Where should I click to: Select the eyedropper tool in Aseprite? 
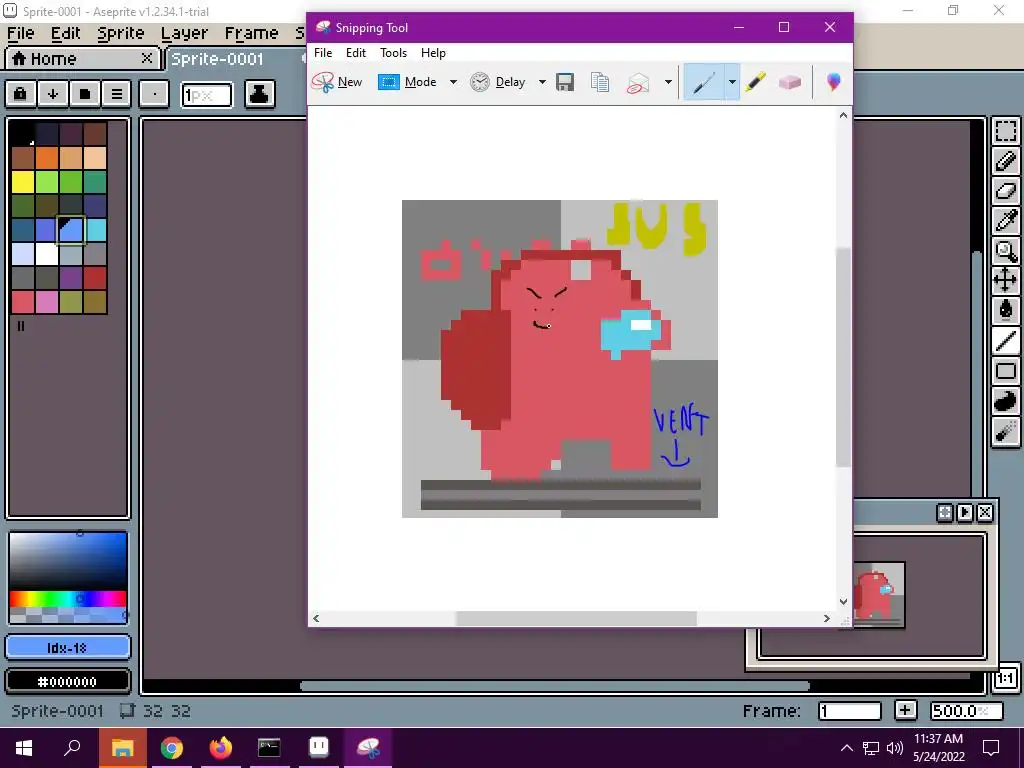1006,221
